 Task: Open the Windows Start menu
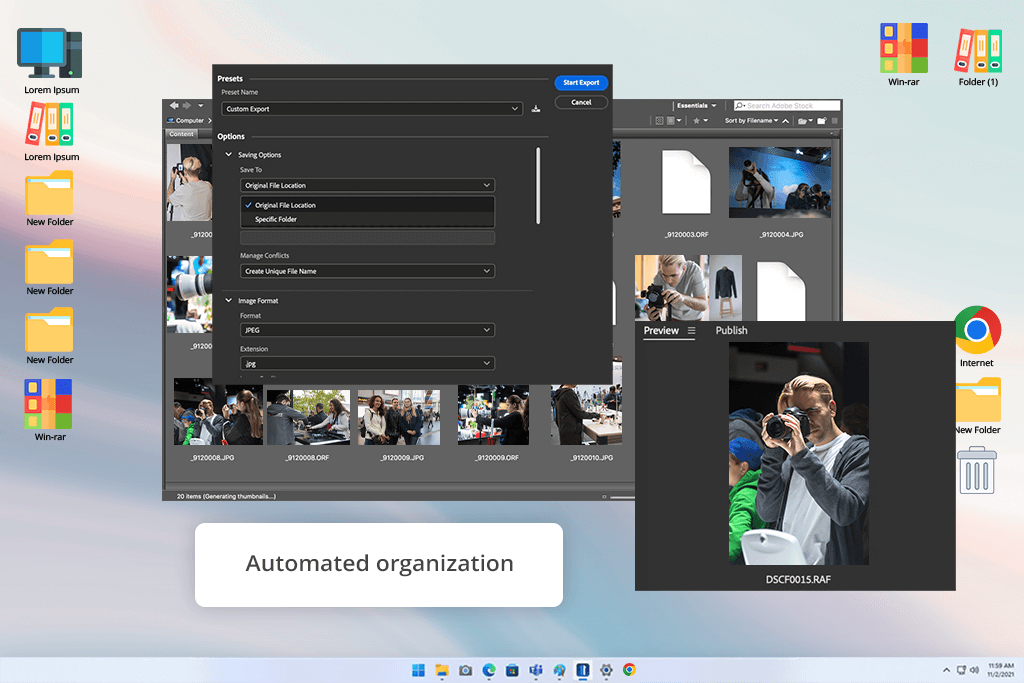(419, 670)
